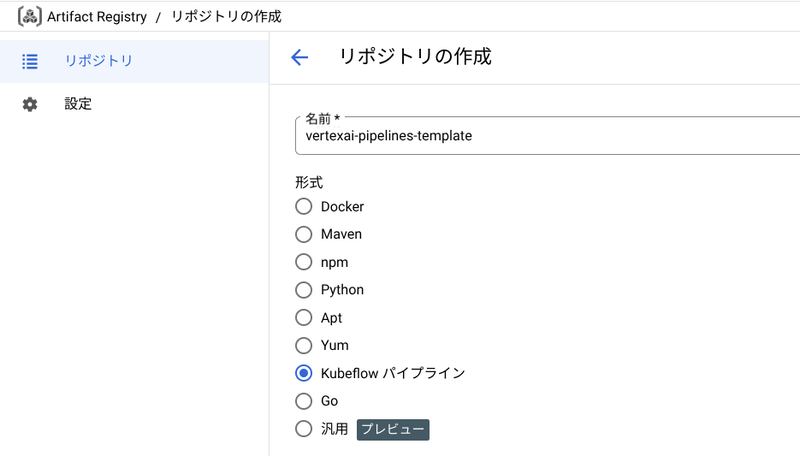The width and height of the screenshot is (800, 456).
Task: Open the リポジトリ sidebar item
Action: (x=134, y=61)
